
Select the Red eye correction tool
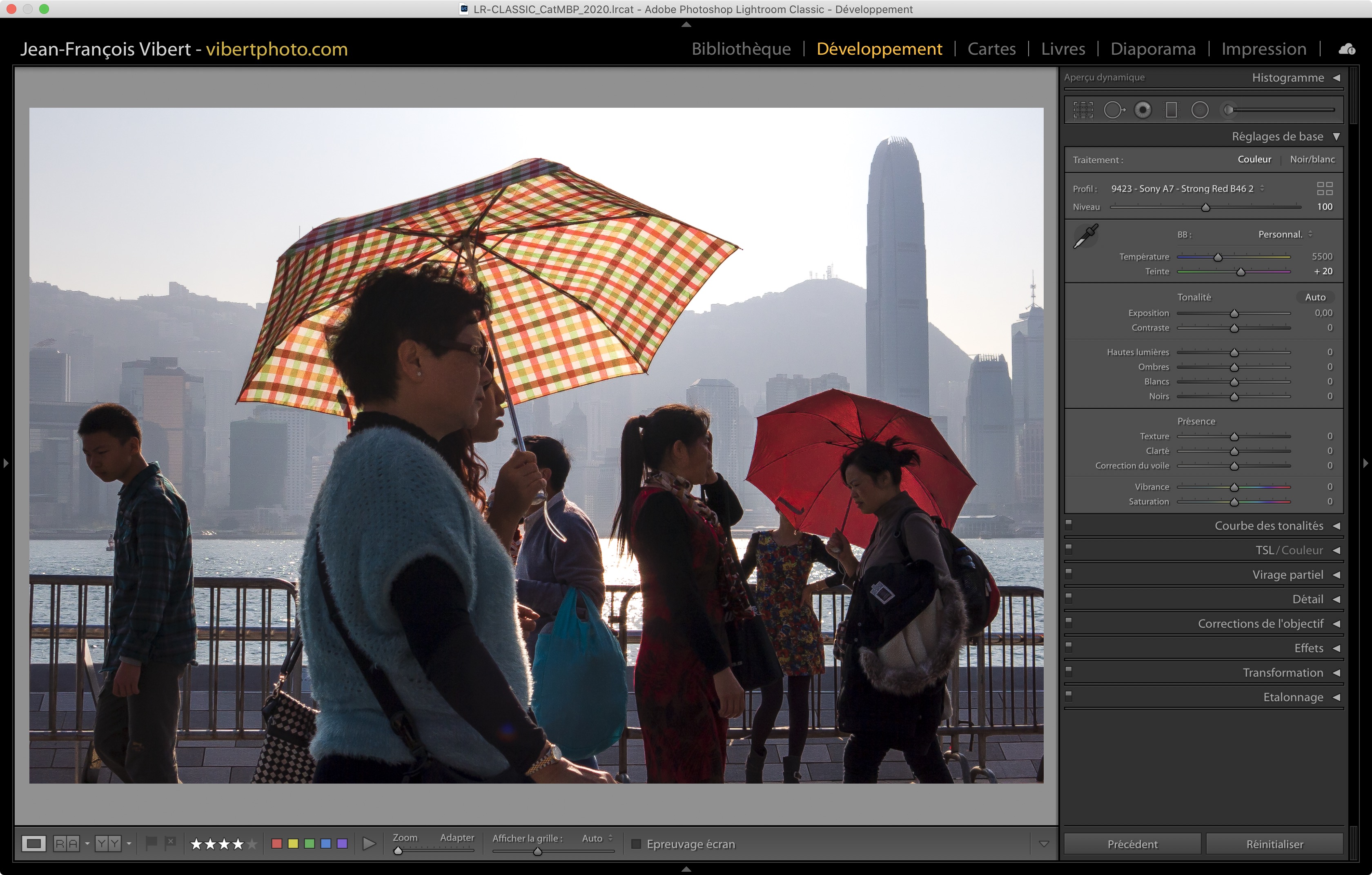pyautogui.click(x=1143, y=110)
